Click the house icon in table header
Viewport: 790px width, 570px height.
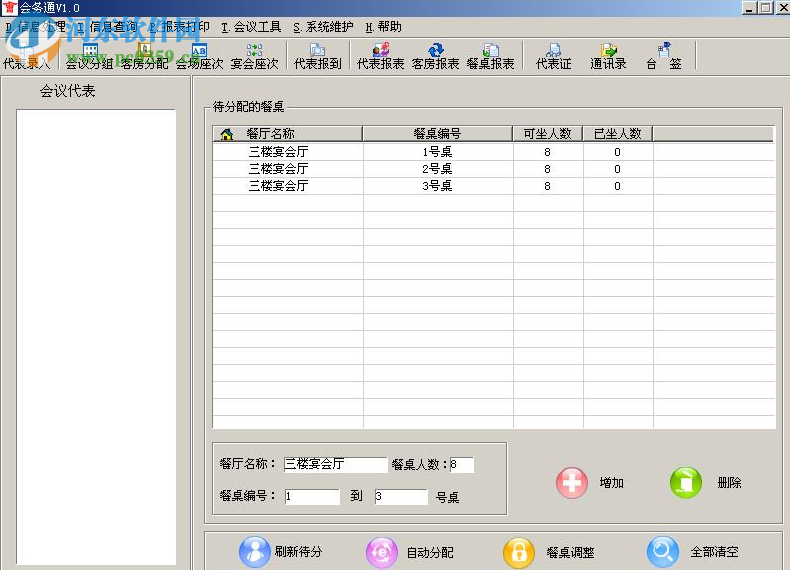[x=227, y=134]
